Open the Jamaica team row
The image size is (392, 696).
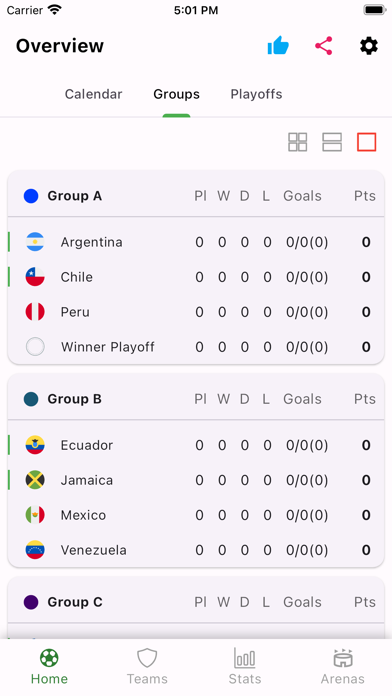click(x=196, y=480)
